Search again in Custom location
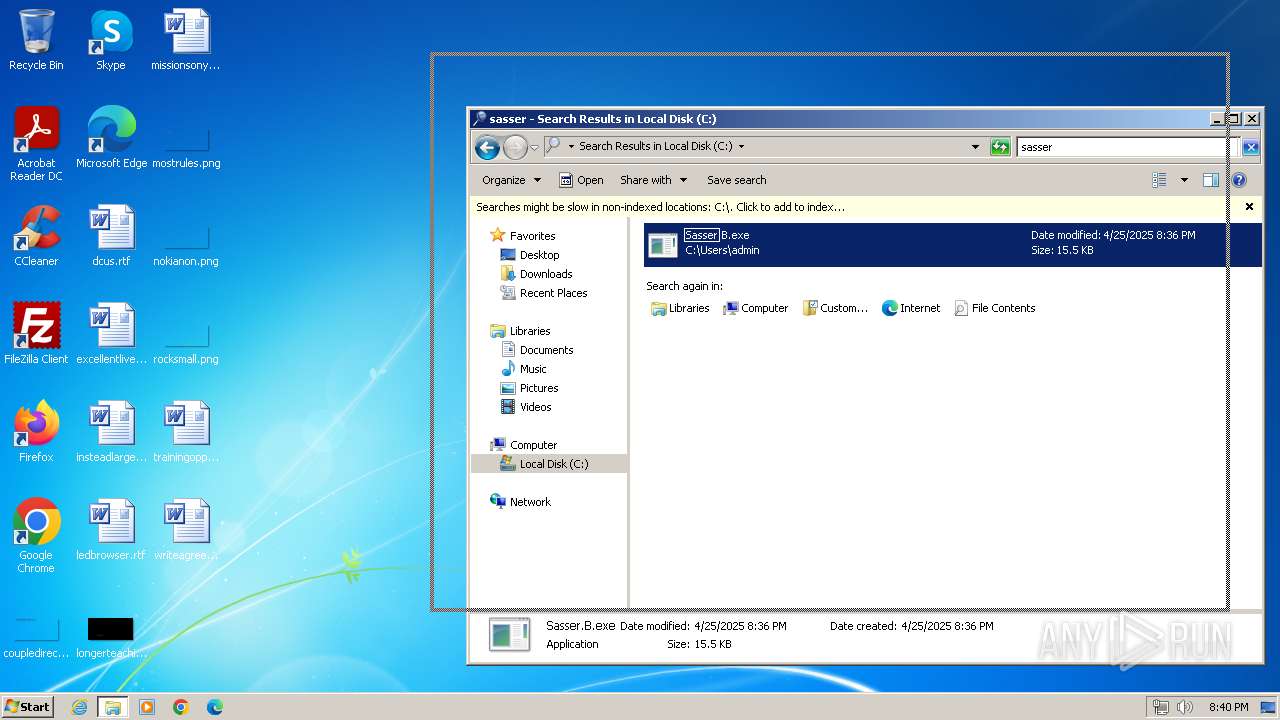Viewport: 1280px width, 720px height. [835, 308]
